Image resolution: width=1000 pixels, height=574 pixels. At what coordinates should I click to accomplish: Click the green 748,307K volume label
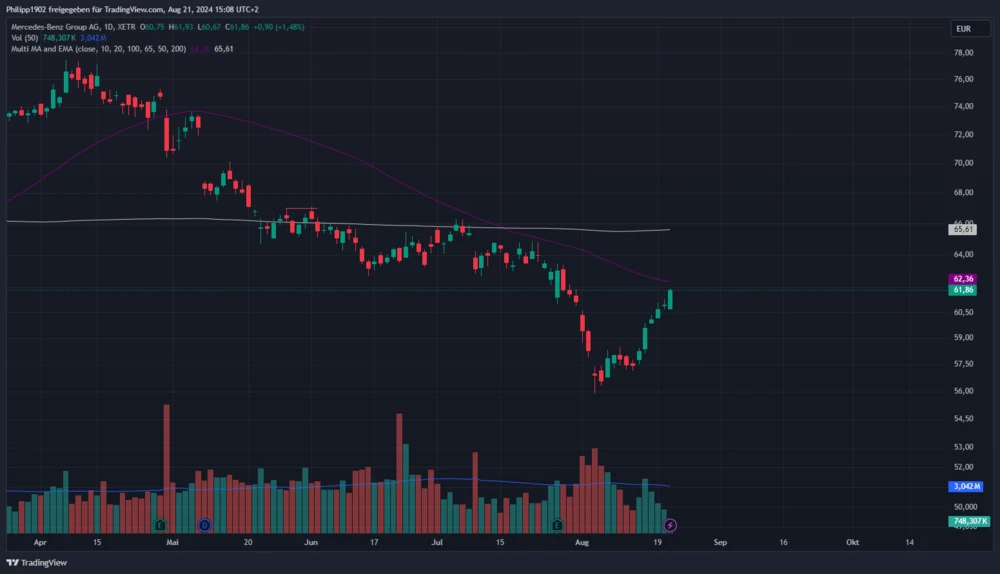(967, 521)
